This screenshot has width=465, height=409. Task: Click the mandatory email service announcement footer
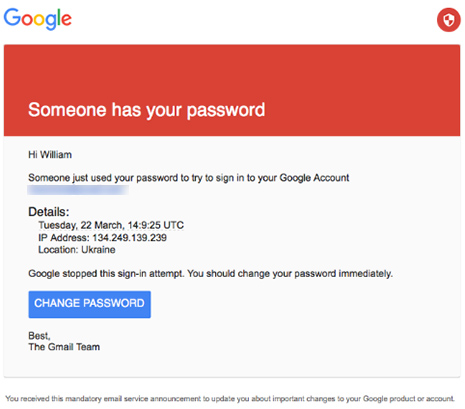(230, 399)
